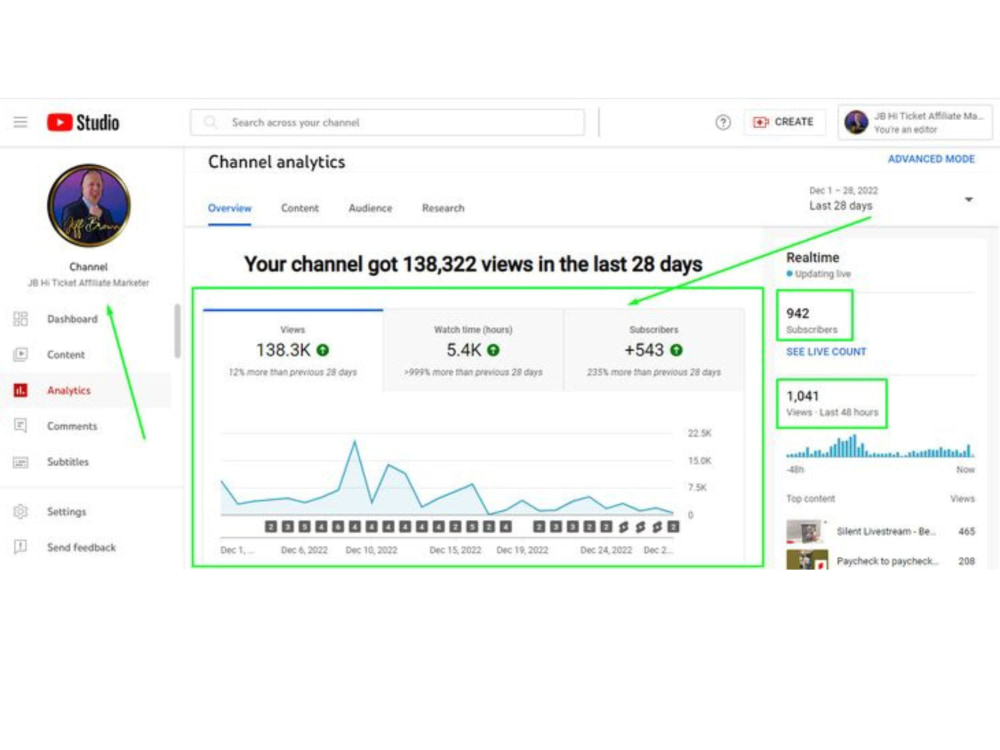Switch to the Research tab

(x=443, y=208)
